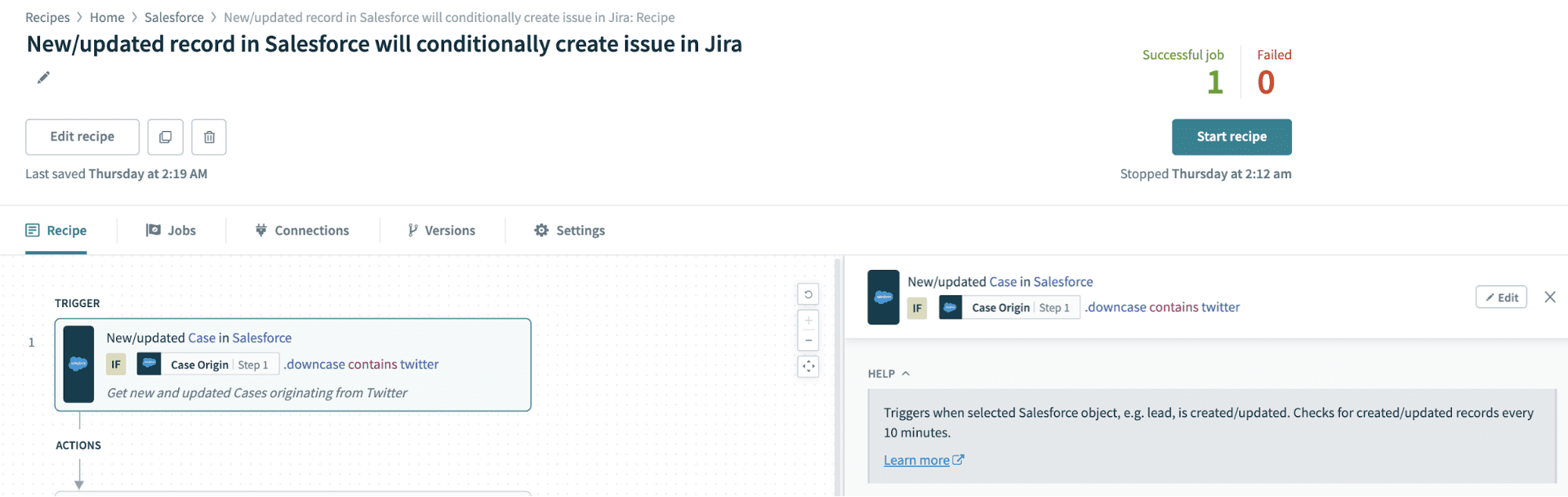Click the Salesforce icon in trigger step

[x=78, y=364]
